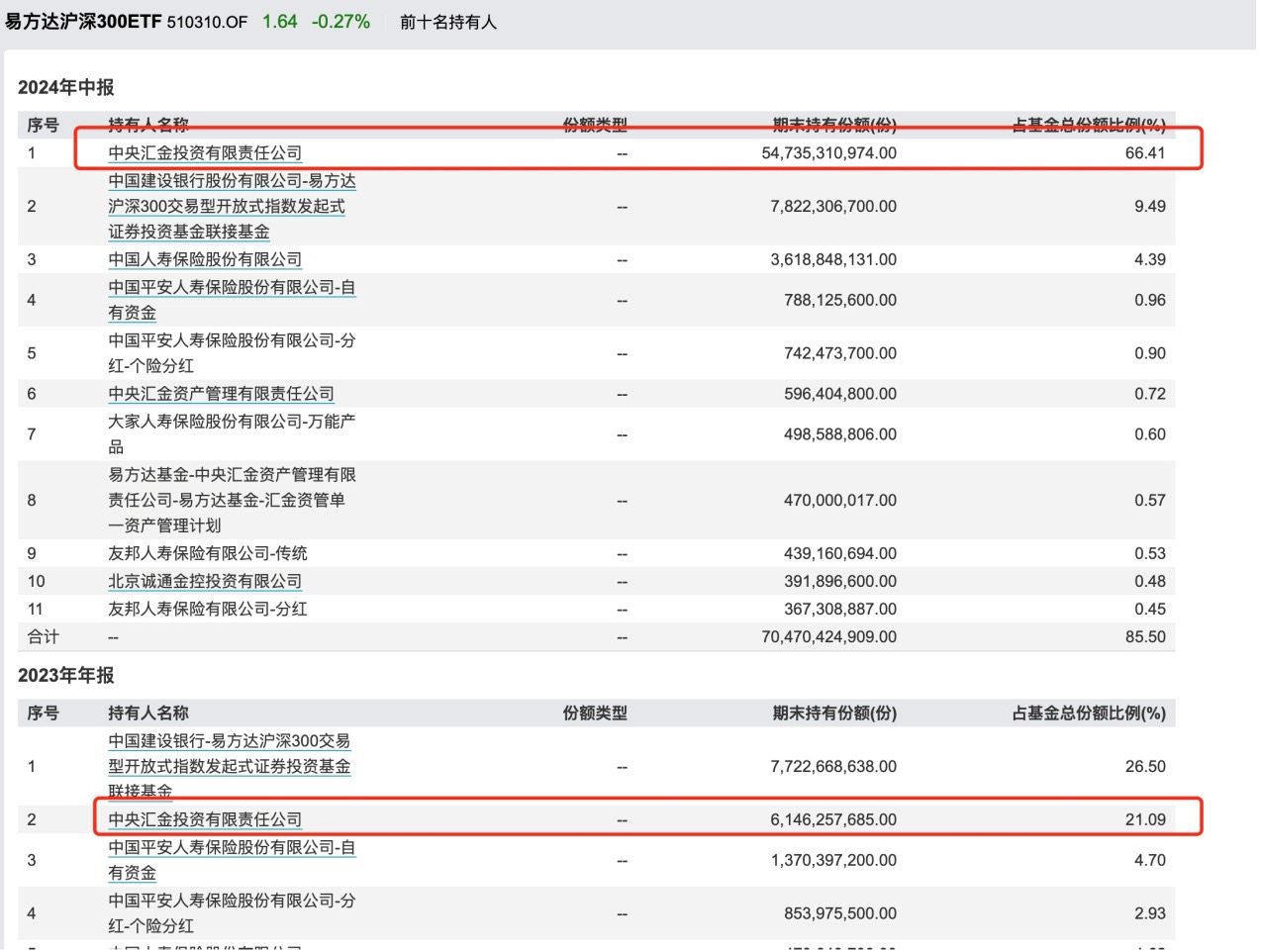Select share value 54,735,310,974.00
The image size is (1261, 952).
pyautogui.click(x=829, y=153)
